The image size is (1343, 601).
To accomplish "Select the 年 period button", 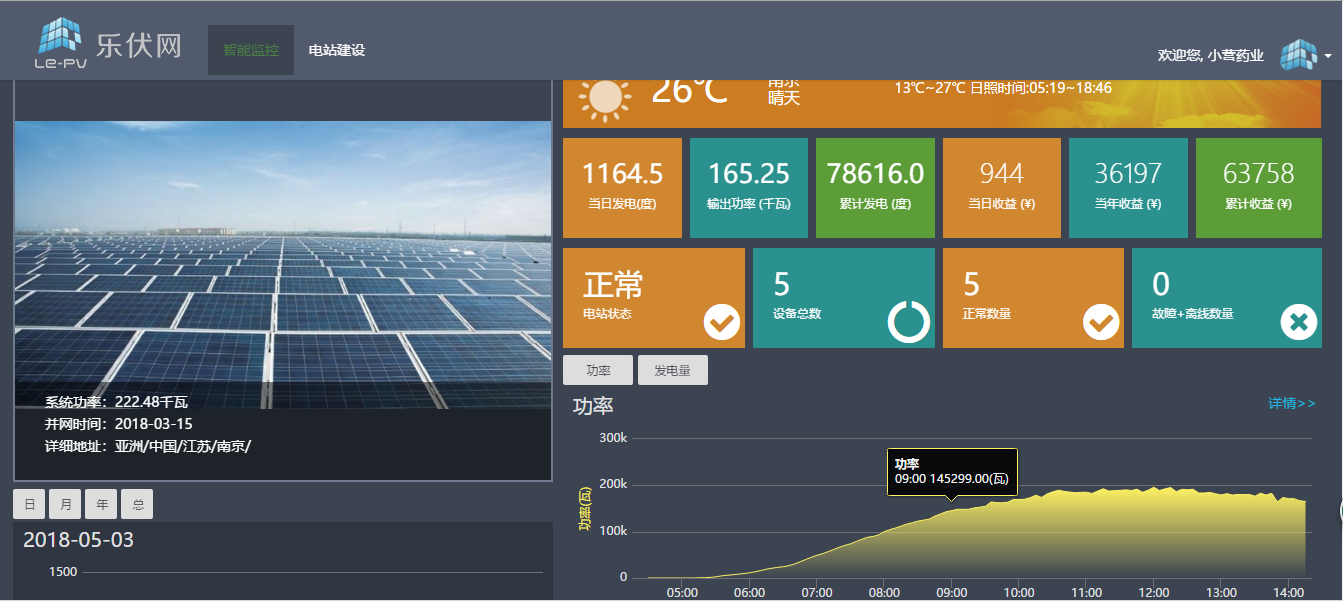I will point(102,505).
